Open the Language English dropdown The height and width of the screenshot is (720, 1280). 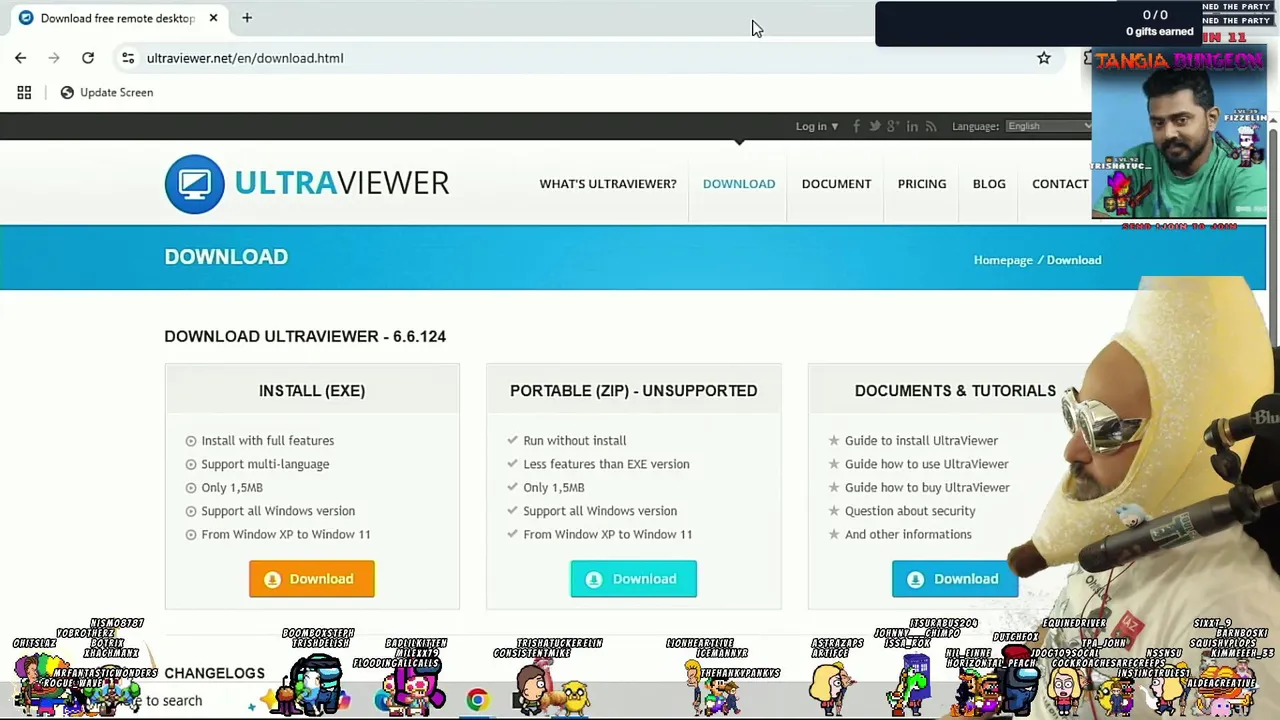1048,126
